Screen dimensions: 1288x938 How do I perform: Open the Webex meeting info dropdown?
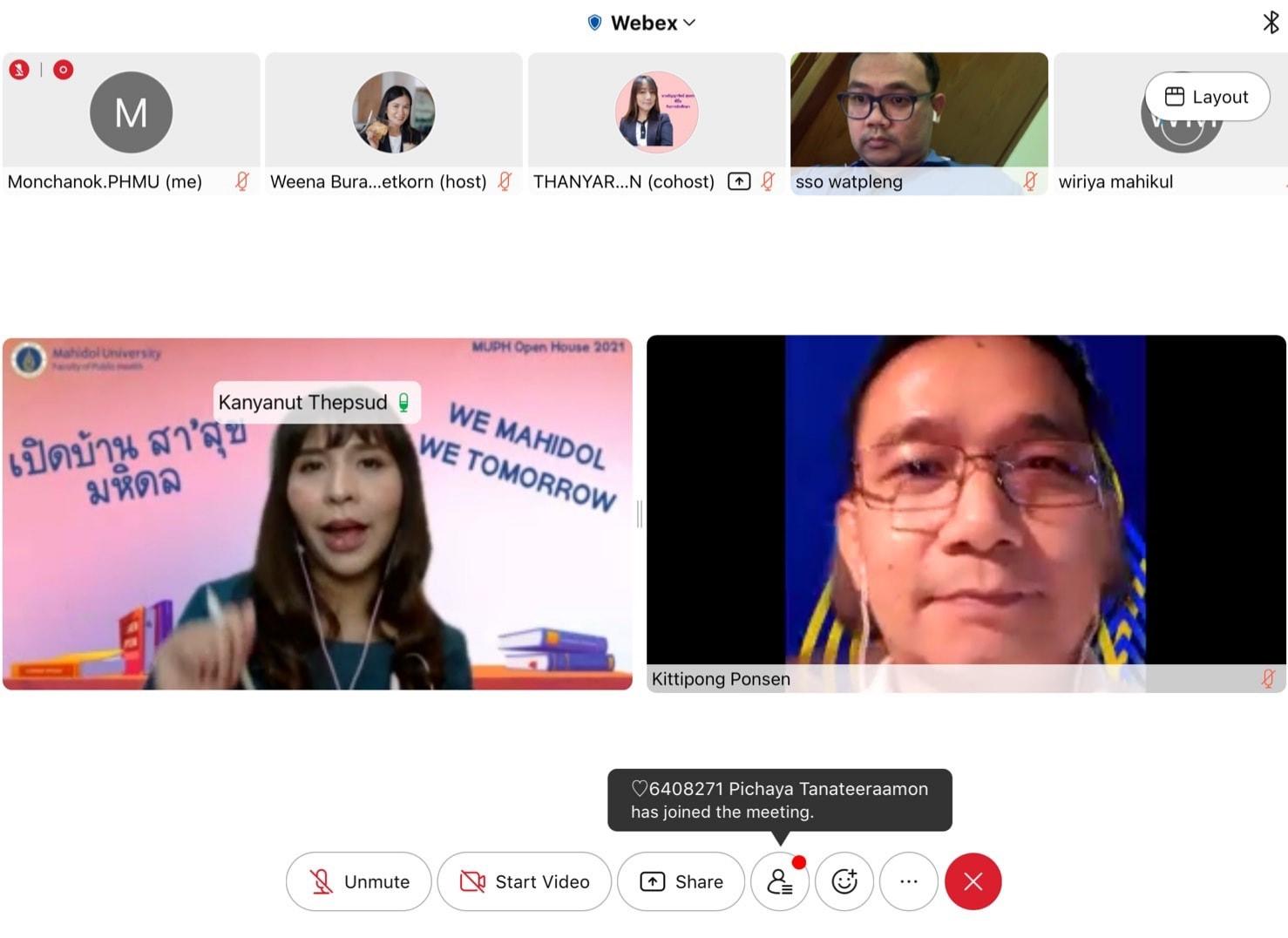coord(653,23)
